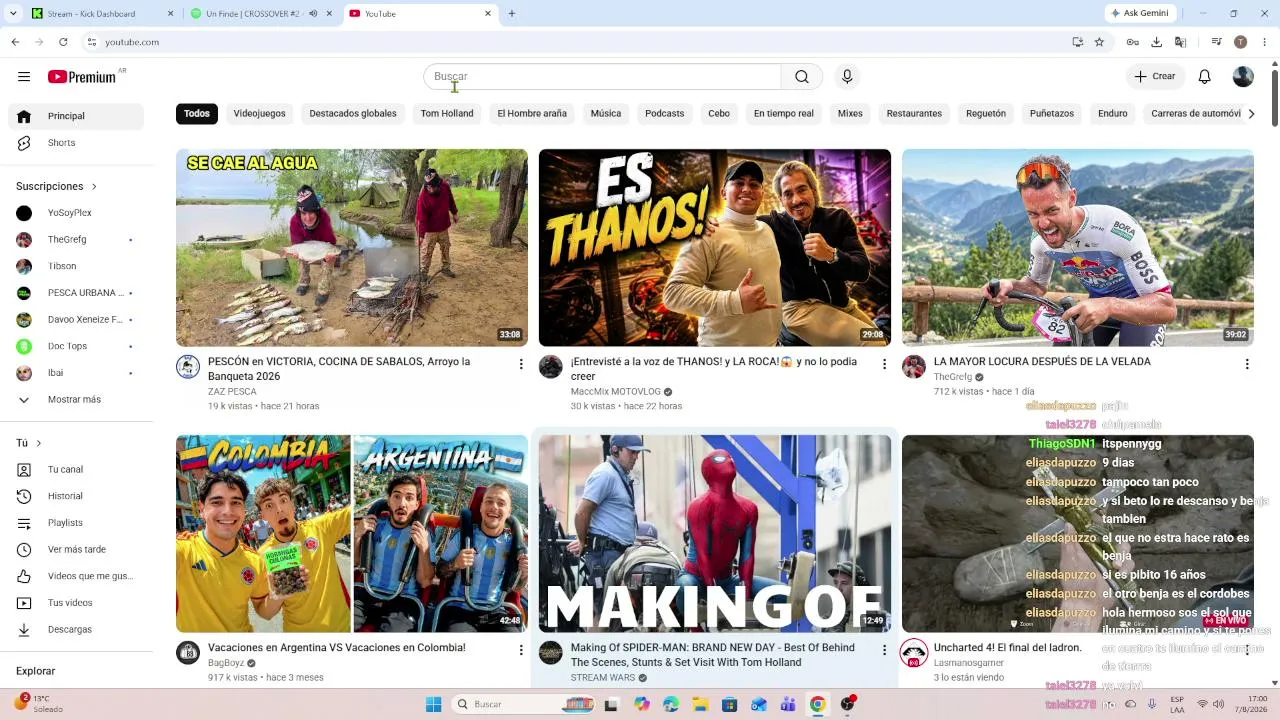This screenshot has height=720, width=1280.
Task: Close the Stream - Kick Dashboard tab
Action: [x=170, y=14]
